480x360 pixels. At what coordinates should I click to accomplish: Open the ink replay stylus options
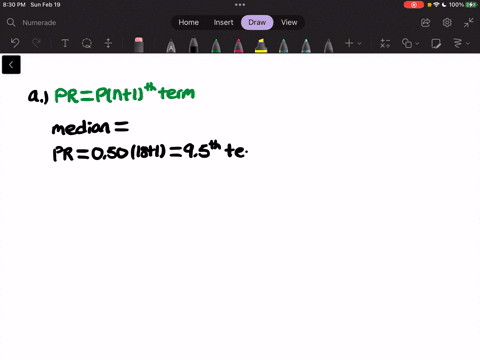click(x=458, y=43)
